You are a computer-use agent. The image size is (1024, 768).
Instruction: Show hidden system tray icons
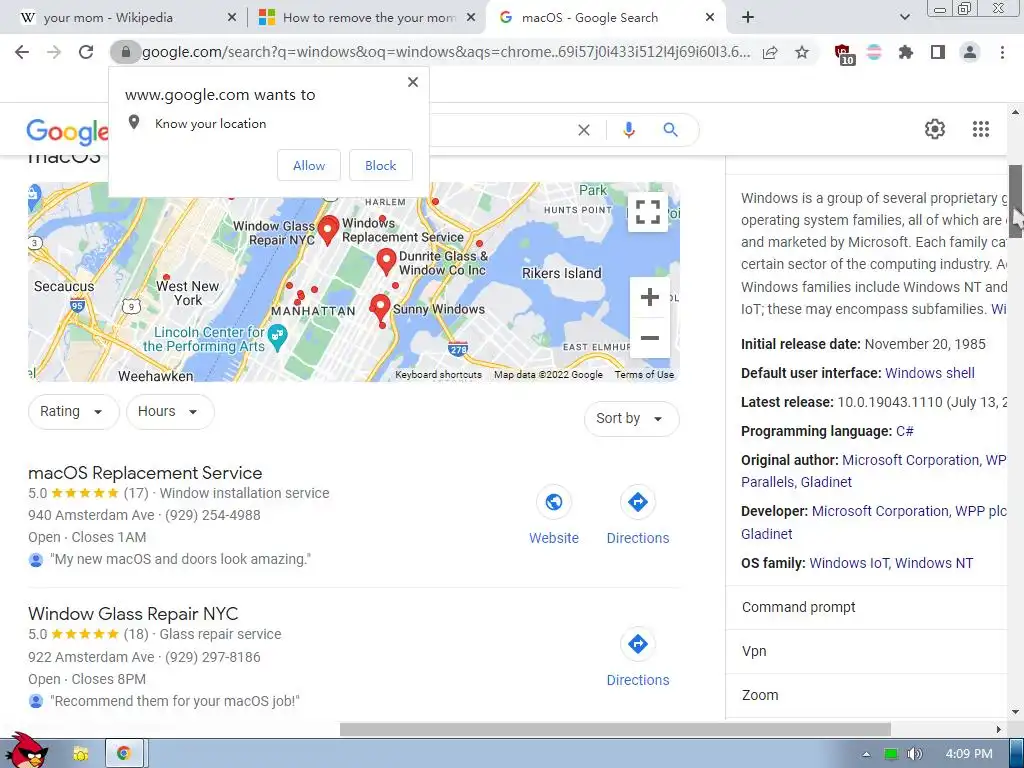coord(866,754)
